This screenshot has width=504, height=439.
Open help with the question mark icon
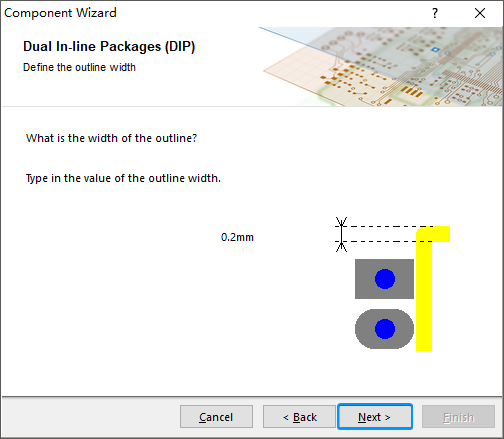(x=435, y=13)
